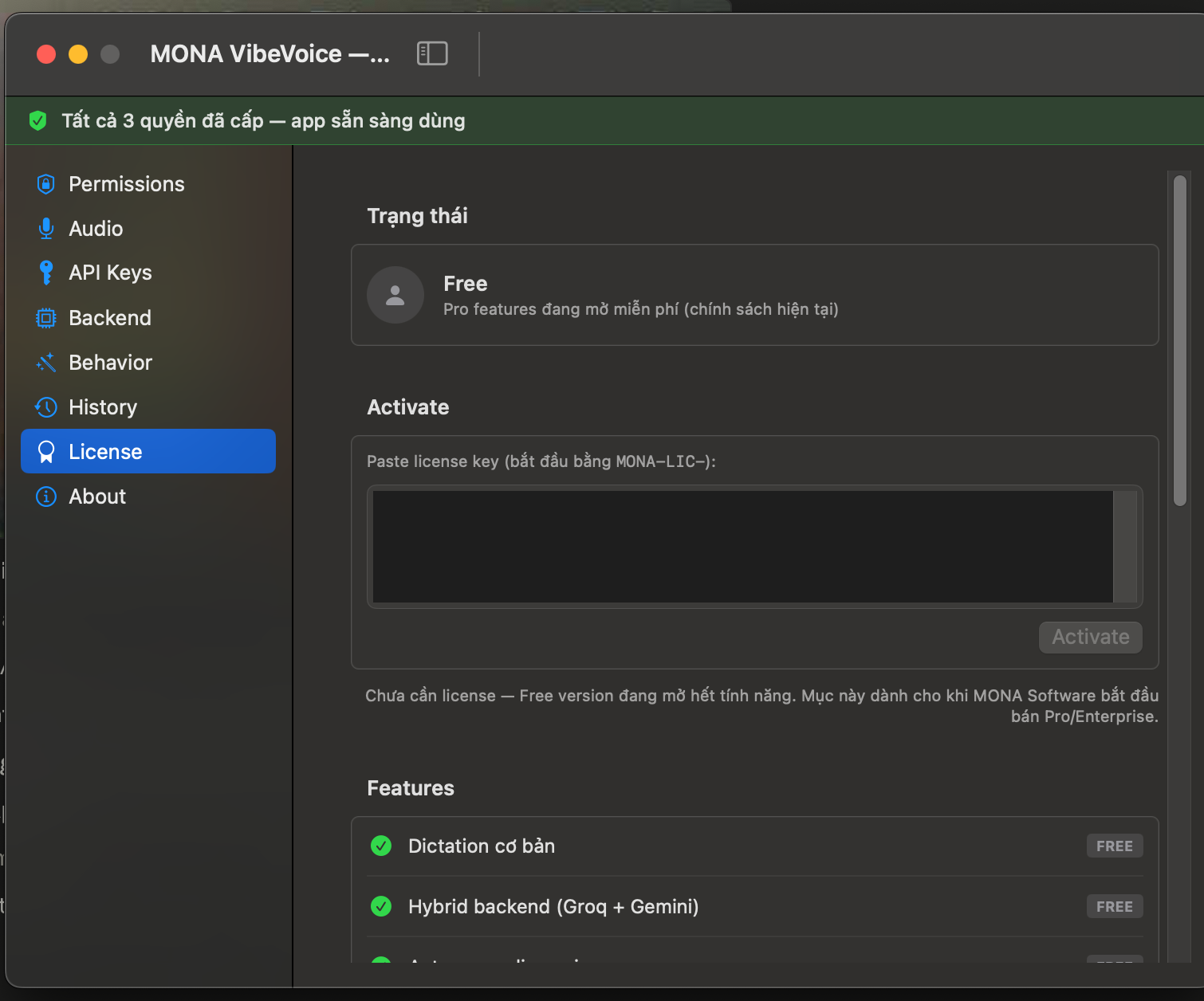Viewport: 1204px width, 1001px height.
Task: Select the License sidebar item
Action: tap(148, 451)
